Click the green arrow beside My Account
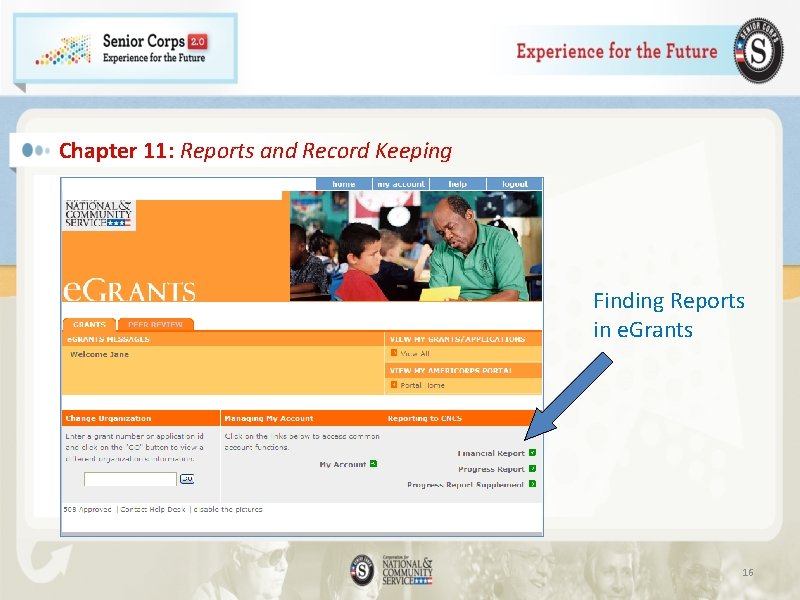This screenshot has width=800, height=600. (372, 463)
